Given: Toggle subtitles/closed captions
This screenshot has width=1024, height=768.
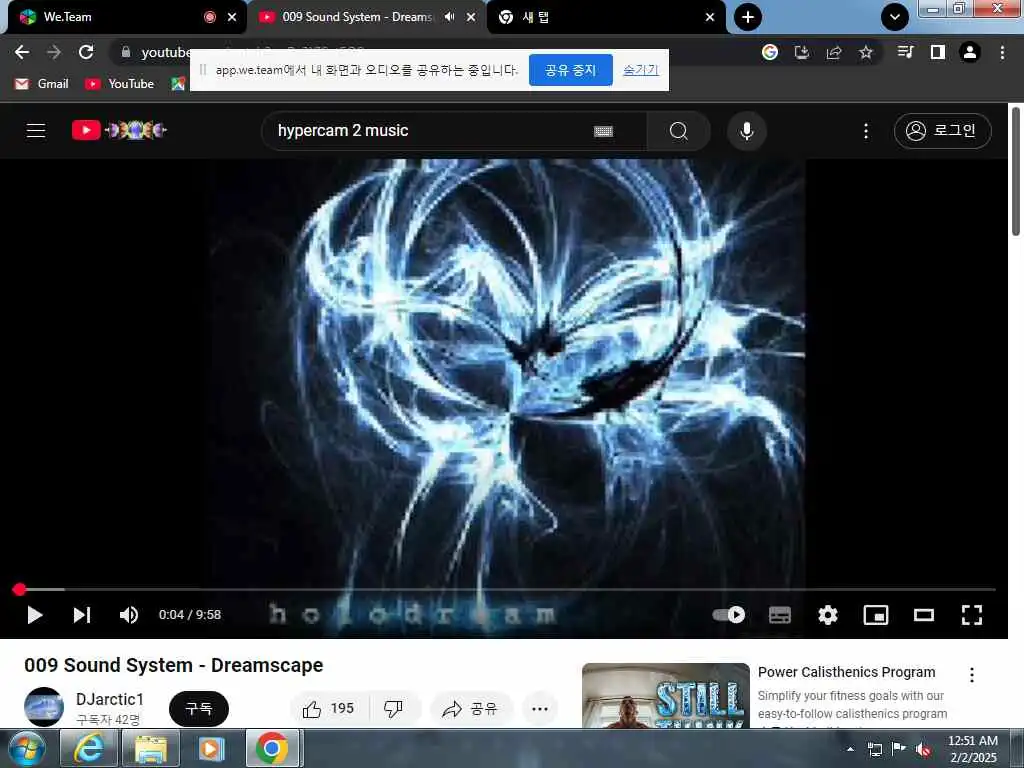Looking at the screenshot, I should coord(780,615).
